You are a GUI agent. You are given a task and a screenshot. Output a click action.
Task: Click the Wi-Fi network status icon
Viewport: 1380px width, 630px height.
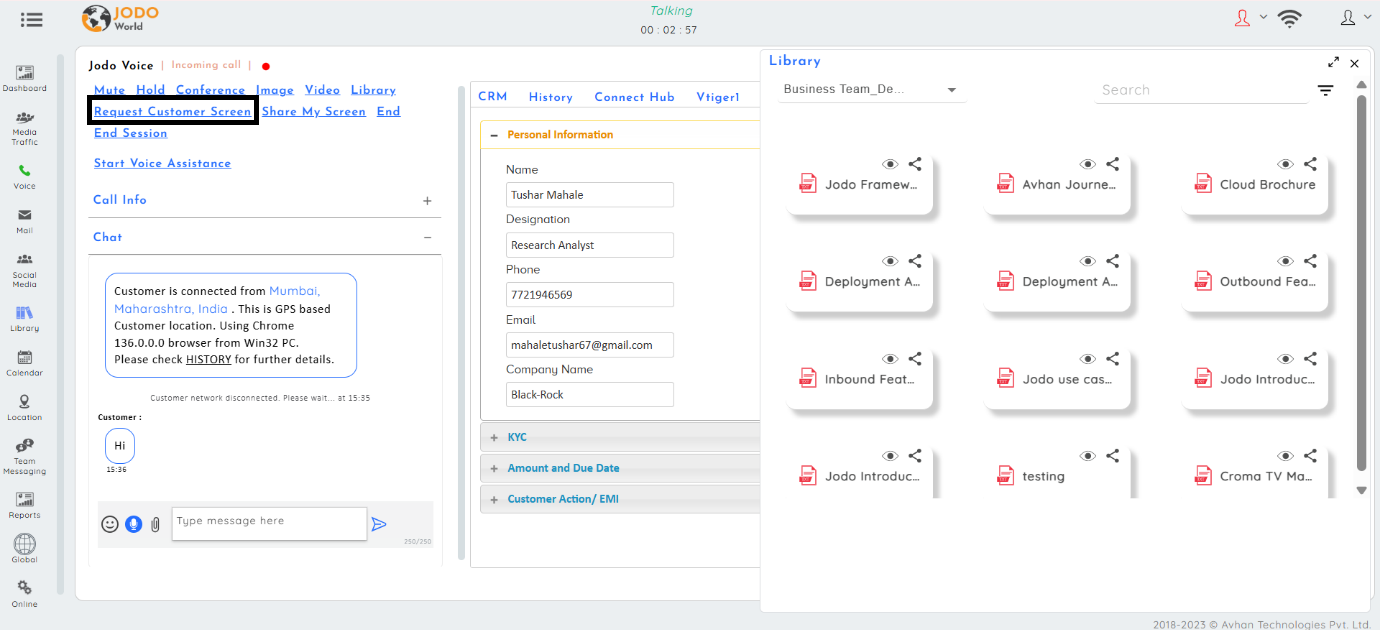point(1290,18)
